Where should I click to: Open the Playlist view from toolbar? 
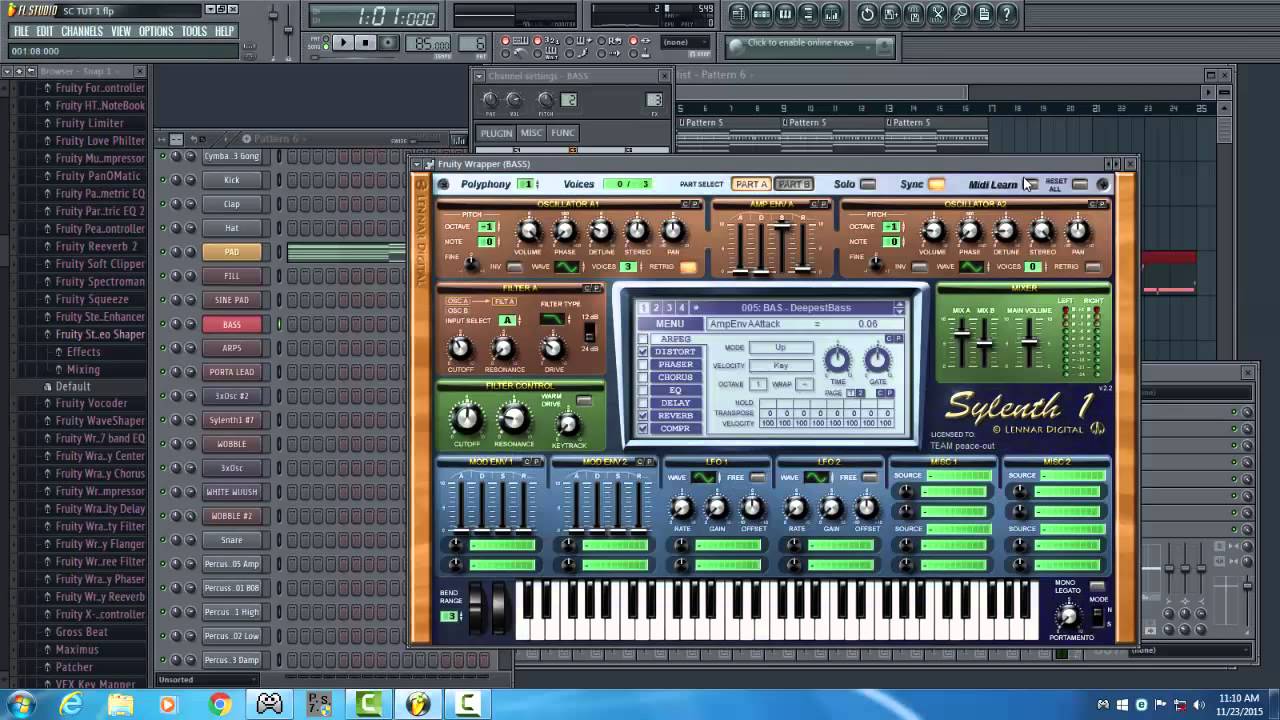coord(738,14)
